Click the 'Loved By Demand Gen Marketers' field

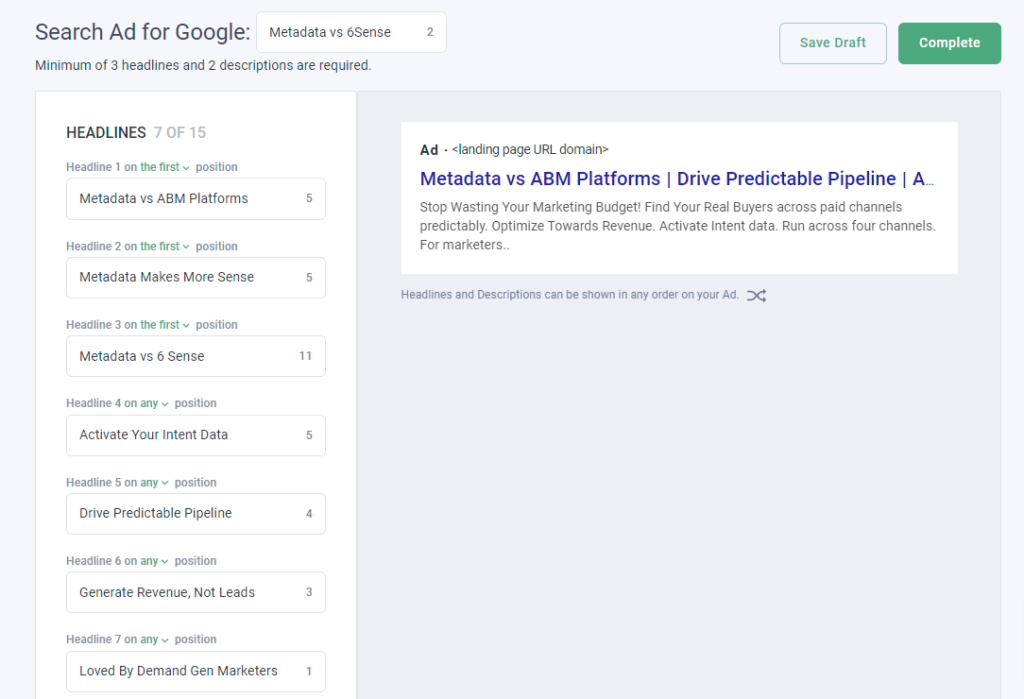tap(196, 671)
